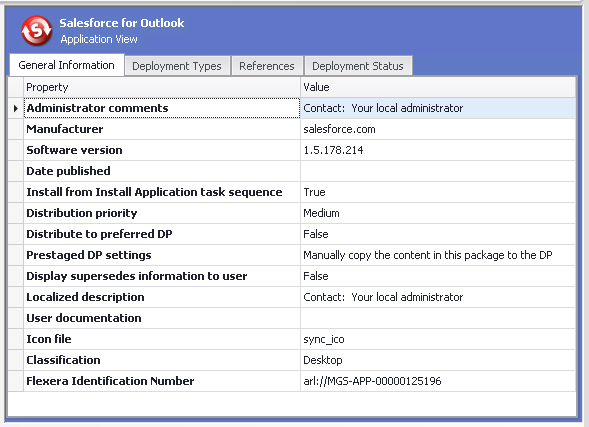Select the Manufacturer property cell
Image resolution: width=589 pixels, height=427 pixels.
(162, 129)
